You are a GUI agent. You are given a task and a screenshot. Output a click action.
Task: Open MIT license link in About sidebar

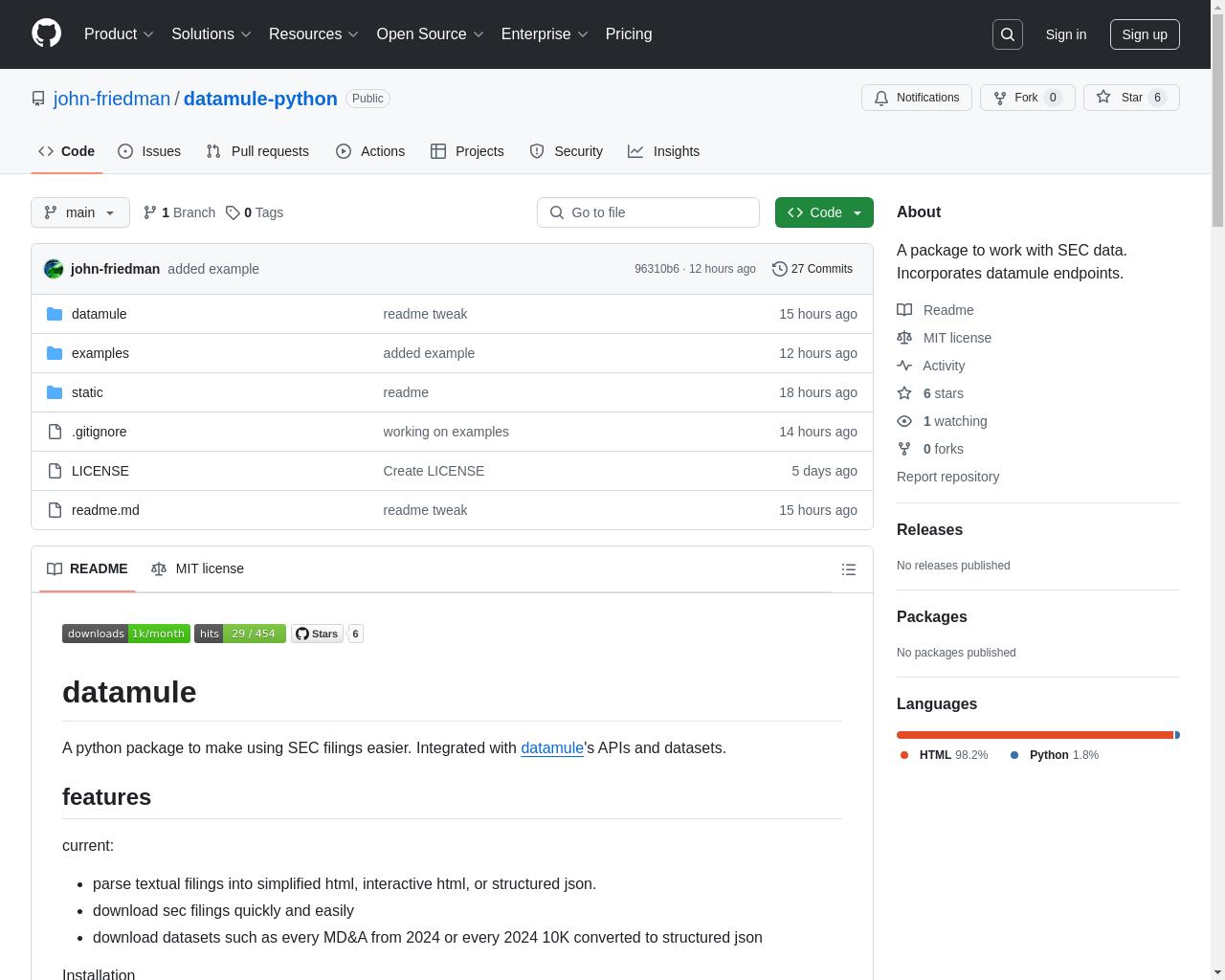point(944,338)
